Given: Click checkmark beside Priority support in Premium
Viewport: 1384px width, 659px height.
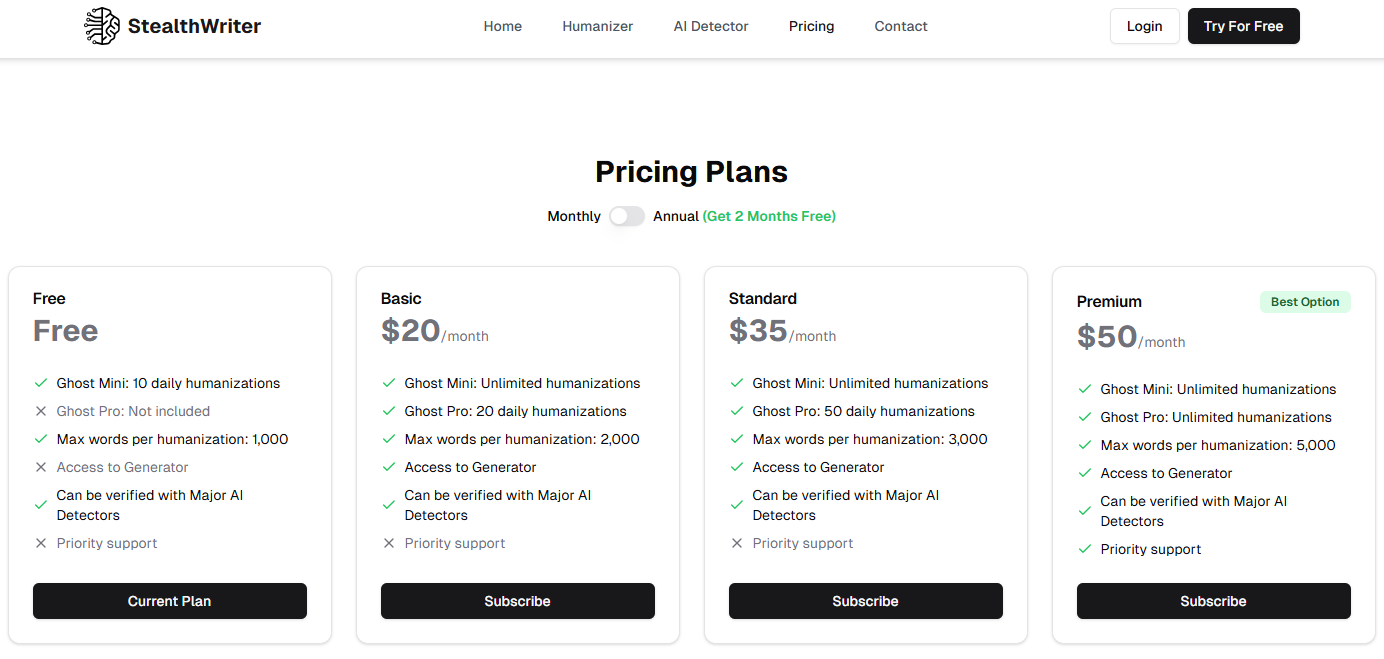Looking at the screenshot, I should coord(1085,549).
